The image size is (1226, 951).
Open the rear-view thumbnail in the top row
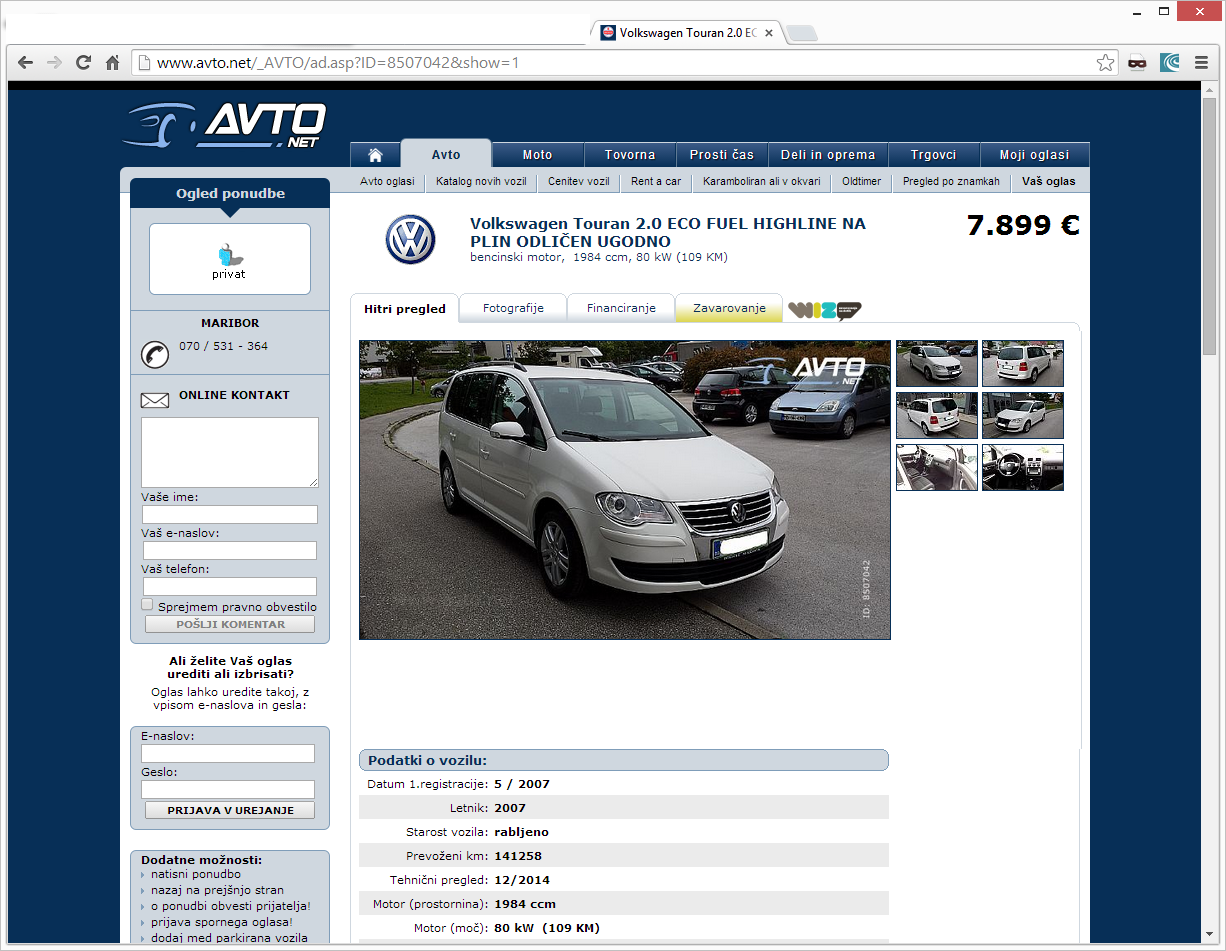[1023, 363]
